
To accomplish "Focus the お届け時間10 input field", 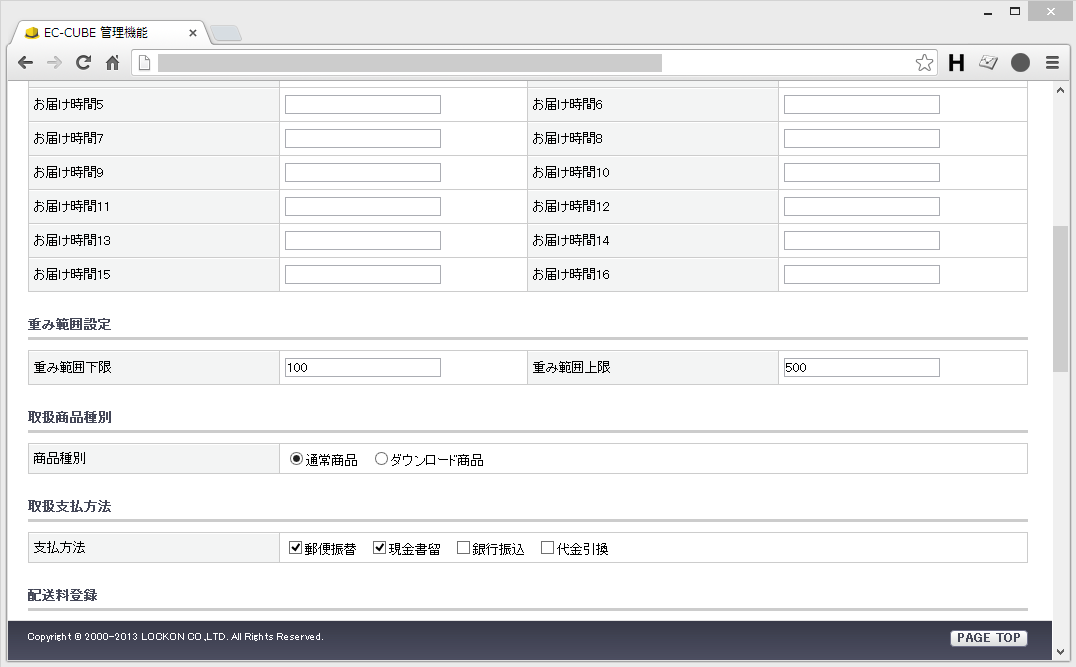I will coord(862,172).
